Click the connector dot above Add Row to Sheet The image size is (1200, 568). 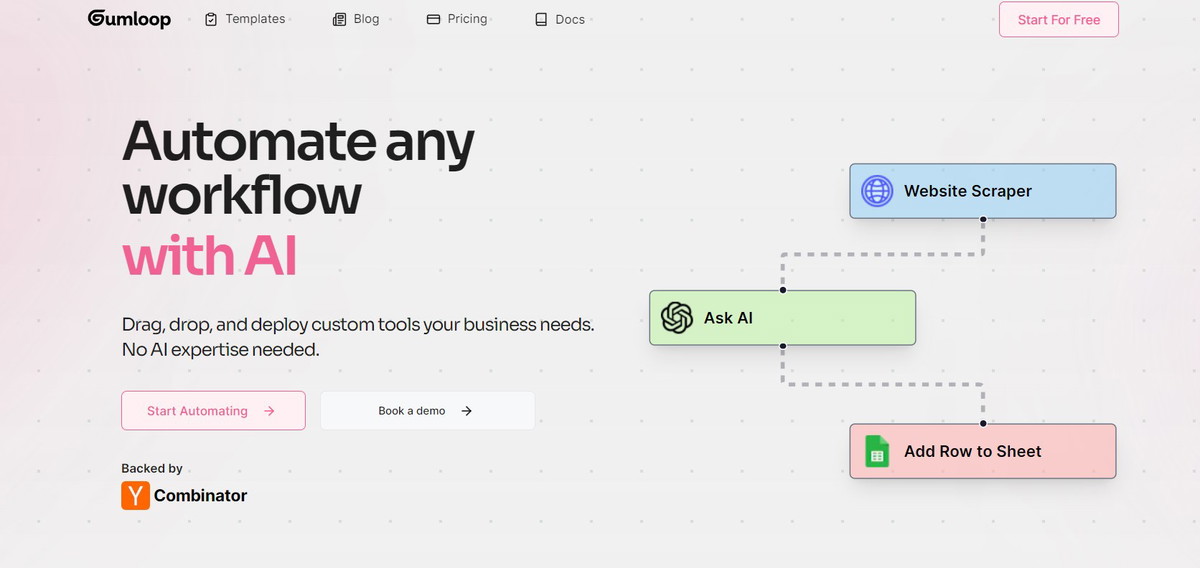(x=983, y=424)
